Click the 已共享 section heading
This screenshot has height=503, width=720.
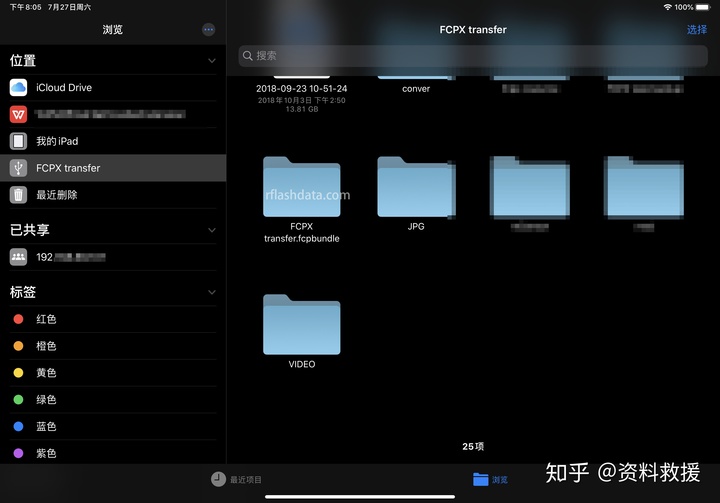coord(29,230)
